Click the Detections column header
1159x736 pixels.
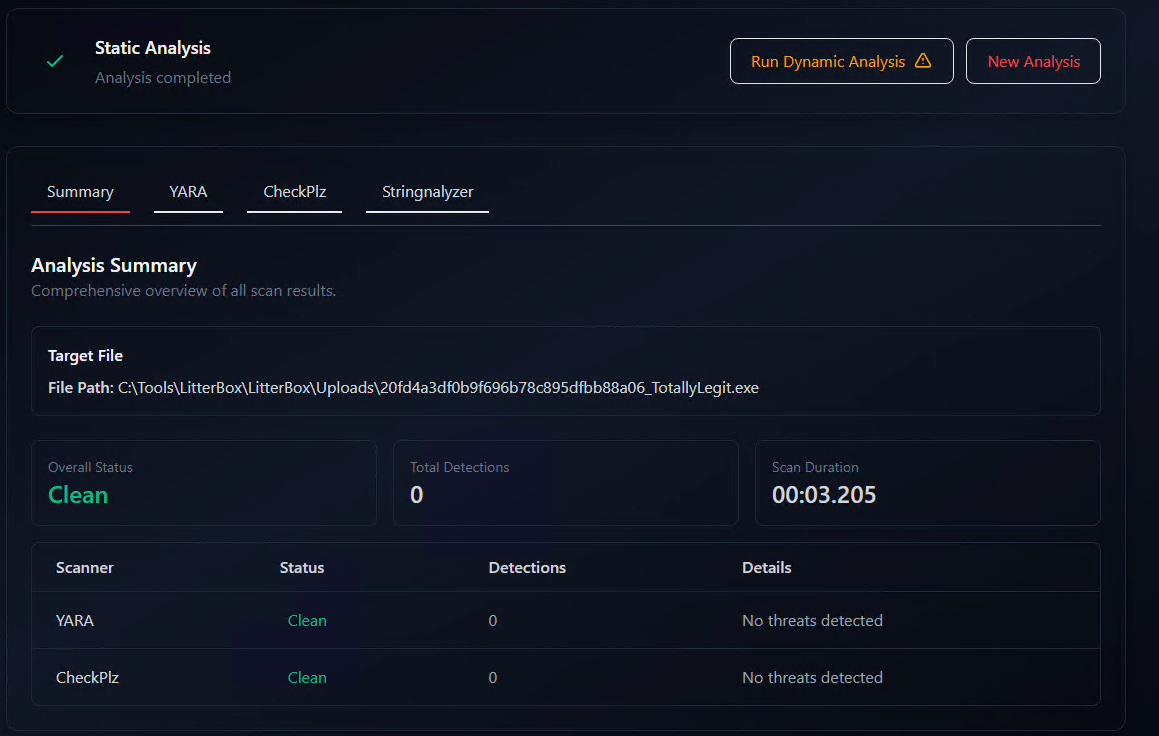click(527, 568)
